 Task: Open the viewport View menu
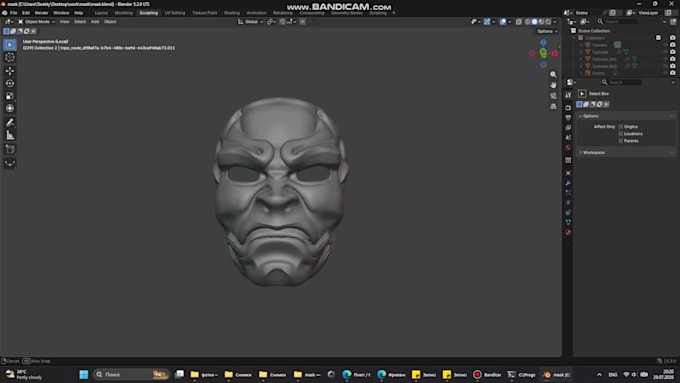point(64,22)
